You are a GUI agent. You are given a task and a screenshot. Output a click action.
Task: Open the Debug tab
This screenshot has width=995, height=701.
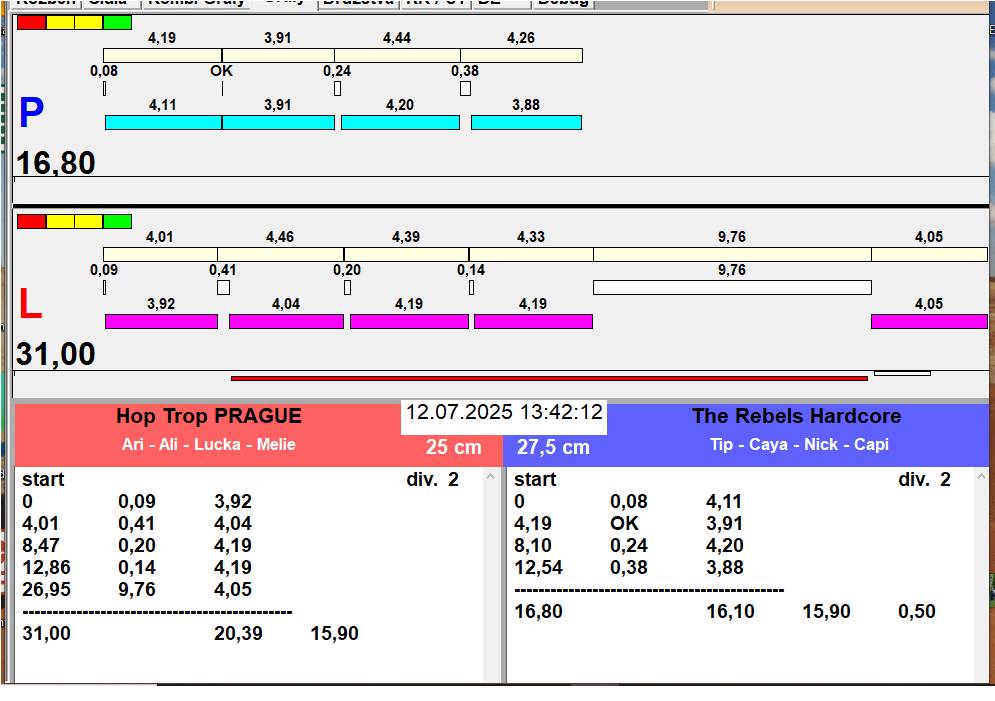(x=562, y=3)
